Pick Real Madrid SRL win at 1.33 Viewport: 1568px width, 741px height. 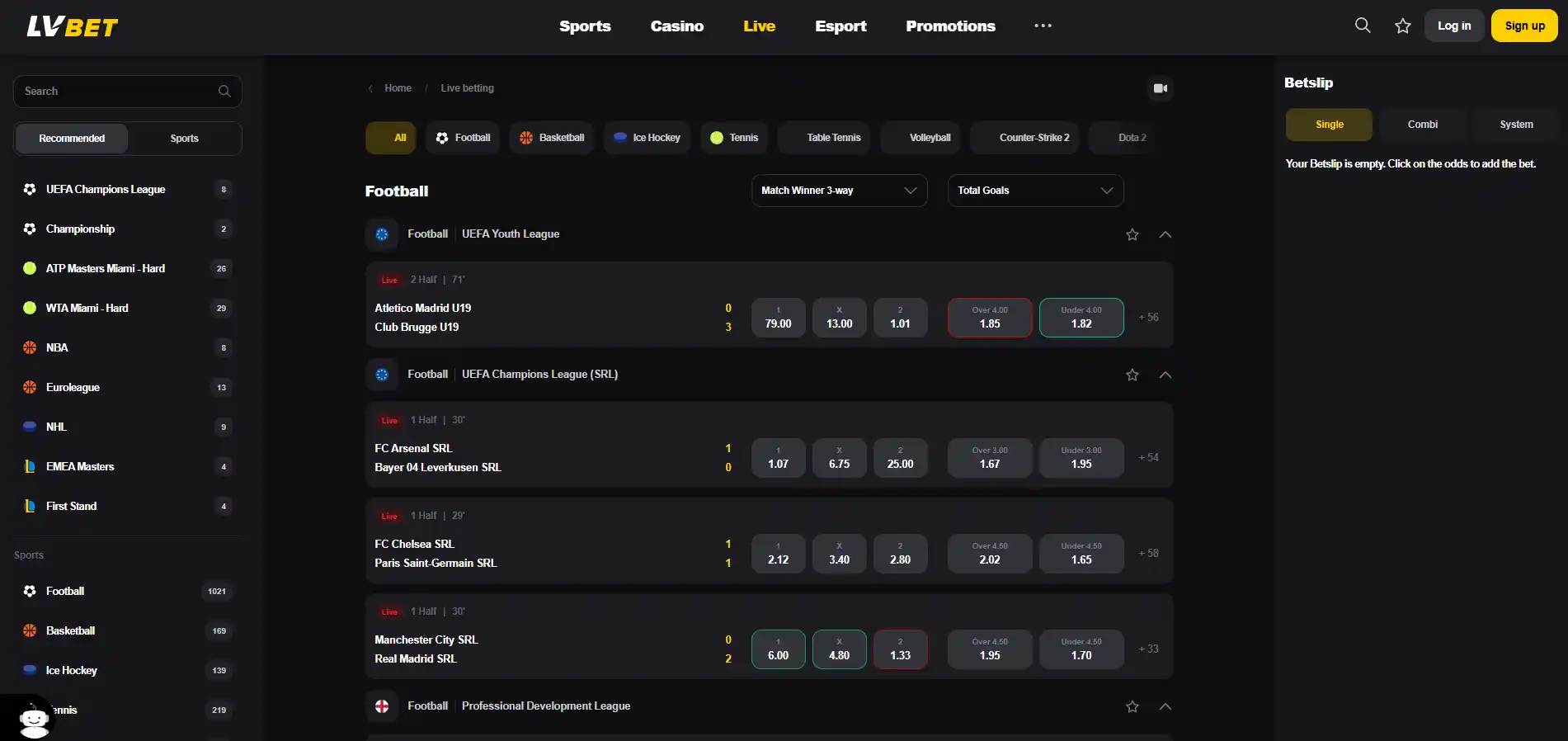point(900,649)
